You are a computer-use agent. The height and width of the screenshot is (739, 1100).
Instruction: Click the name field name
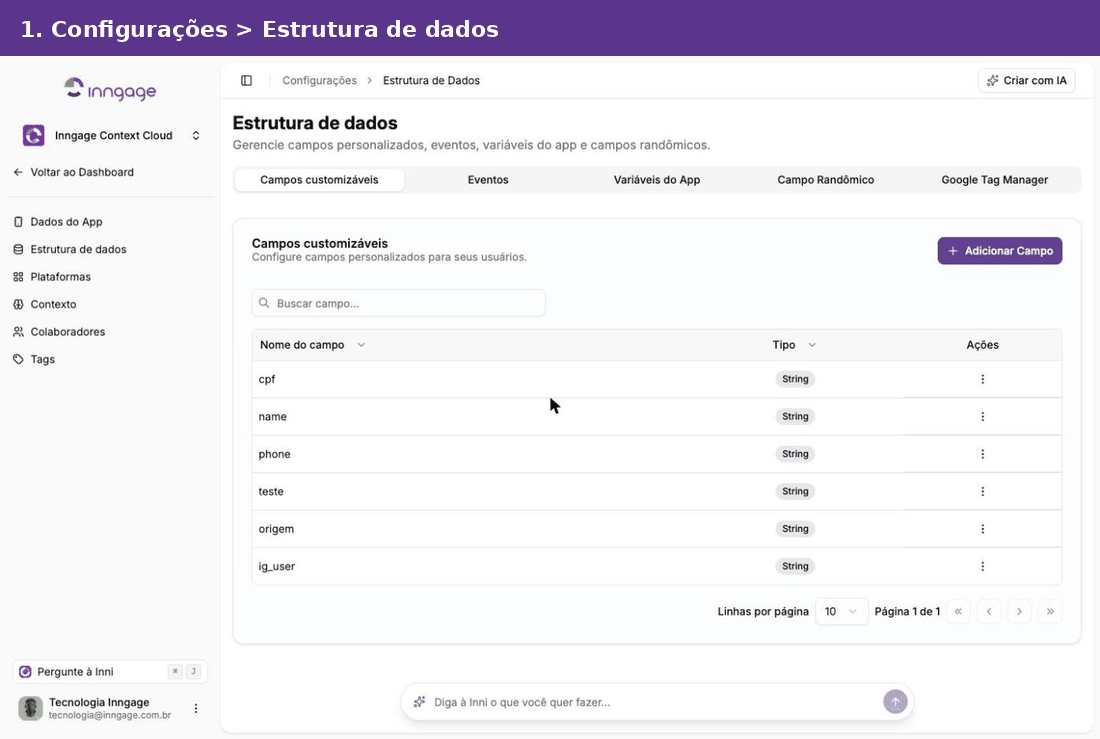coord(272,416)
